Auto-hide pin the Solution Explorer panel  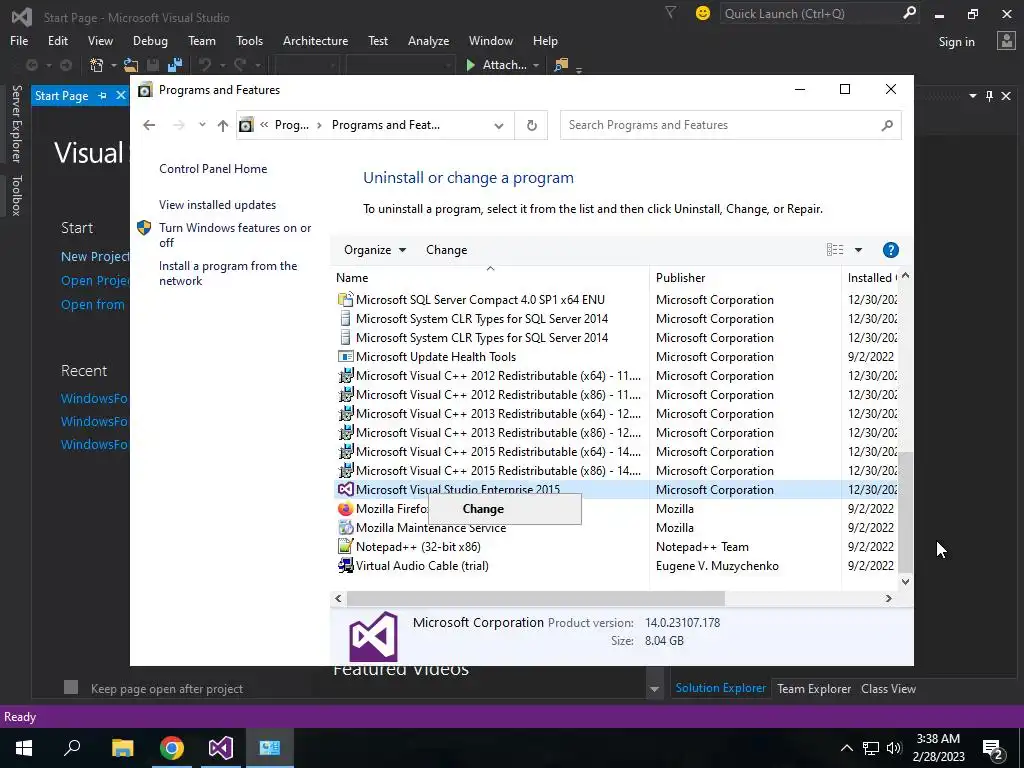[989, 96]
